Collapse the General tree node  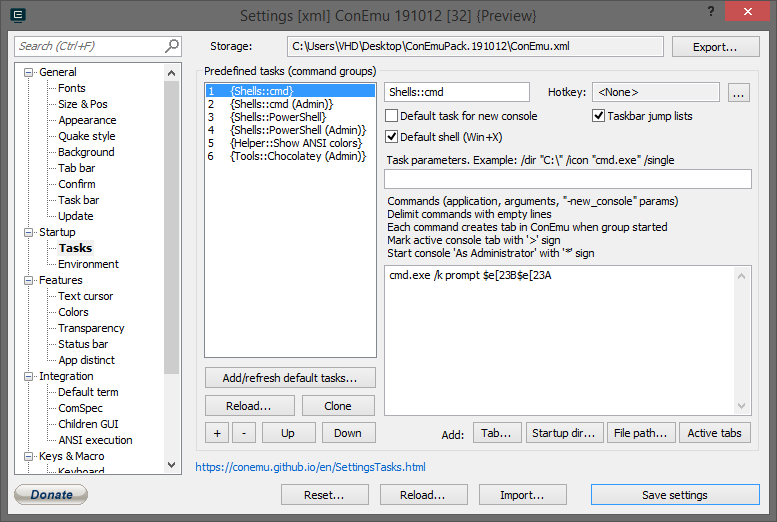pos(28,72)
